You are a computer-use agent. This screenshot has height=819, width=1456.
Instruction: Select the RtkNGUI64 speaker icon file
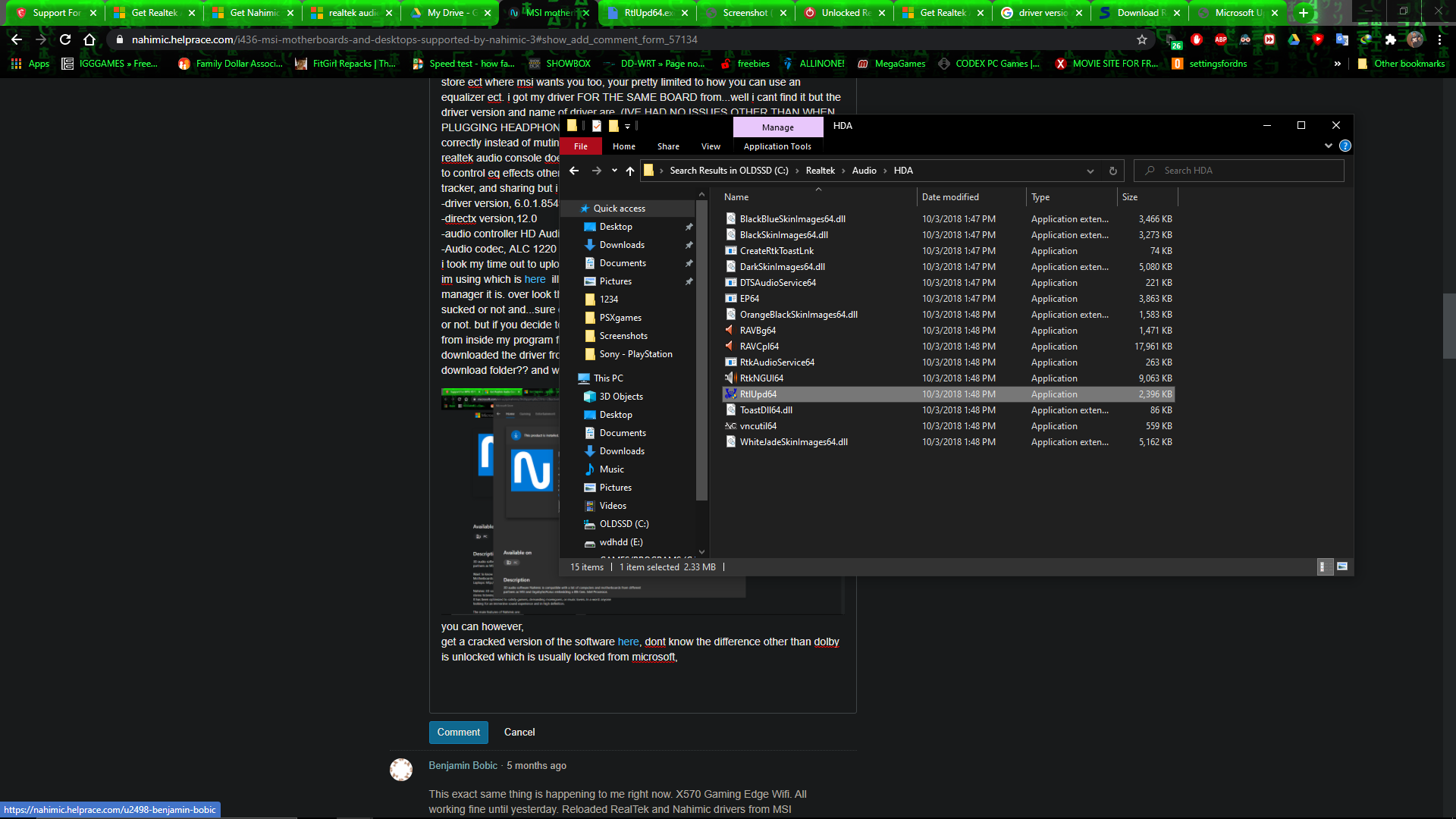point(761,378)
